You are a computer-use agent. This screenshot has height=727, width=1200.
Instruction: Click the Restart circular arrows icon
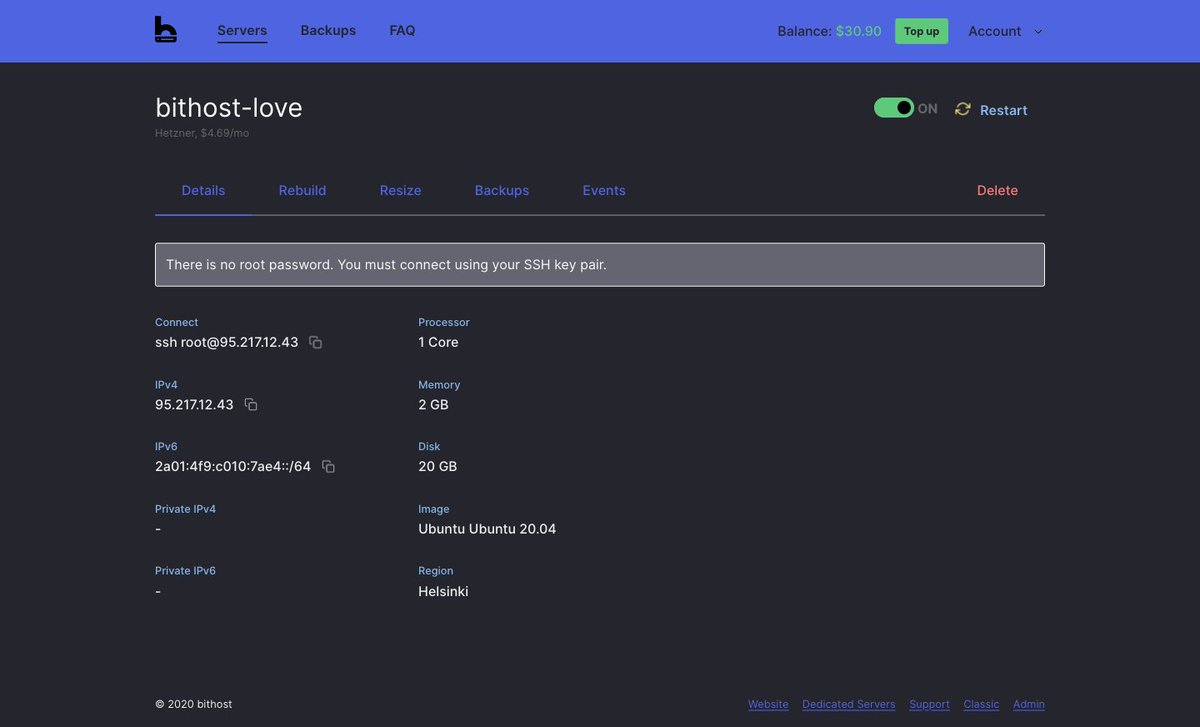[963, 109]
